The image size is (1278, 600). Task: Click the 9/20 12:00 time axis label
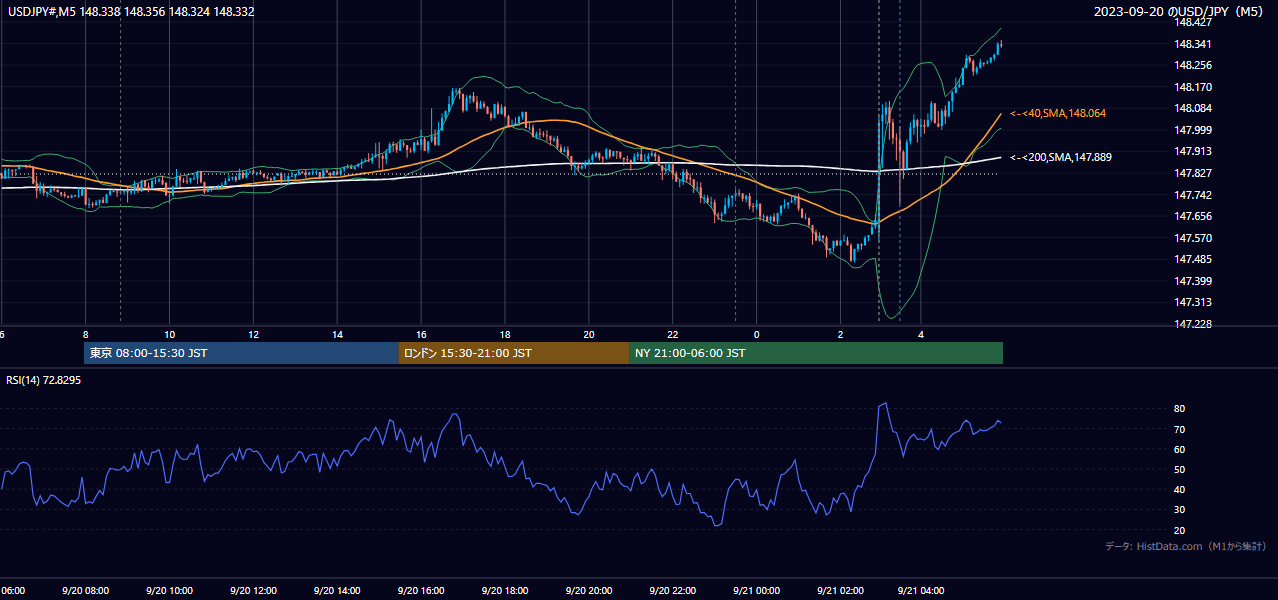point(253,590)
